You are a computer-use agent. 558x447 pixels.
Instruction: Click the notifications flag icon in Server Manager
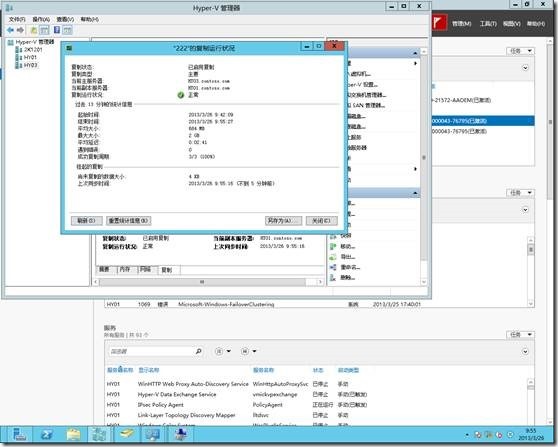(439, 23)
